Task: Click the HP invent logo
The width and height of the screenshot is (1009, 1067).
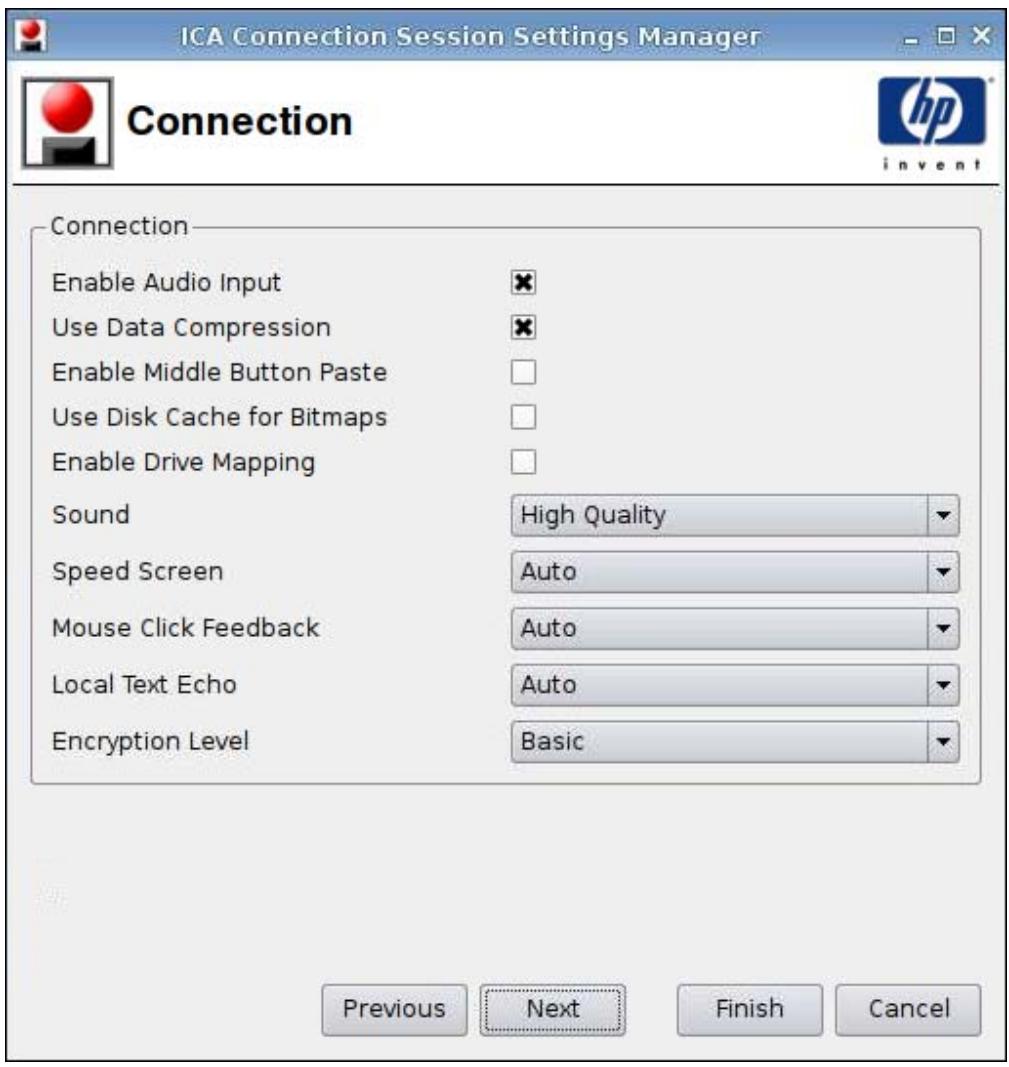Action: 932,123
